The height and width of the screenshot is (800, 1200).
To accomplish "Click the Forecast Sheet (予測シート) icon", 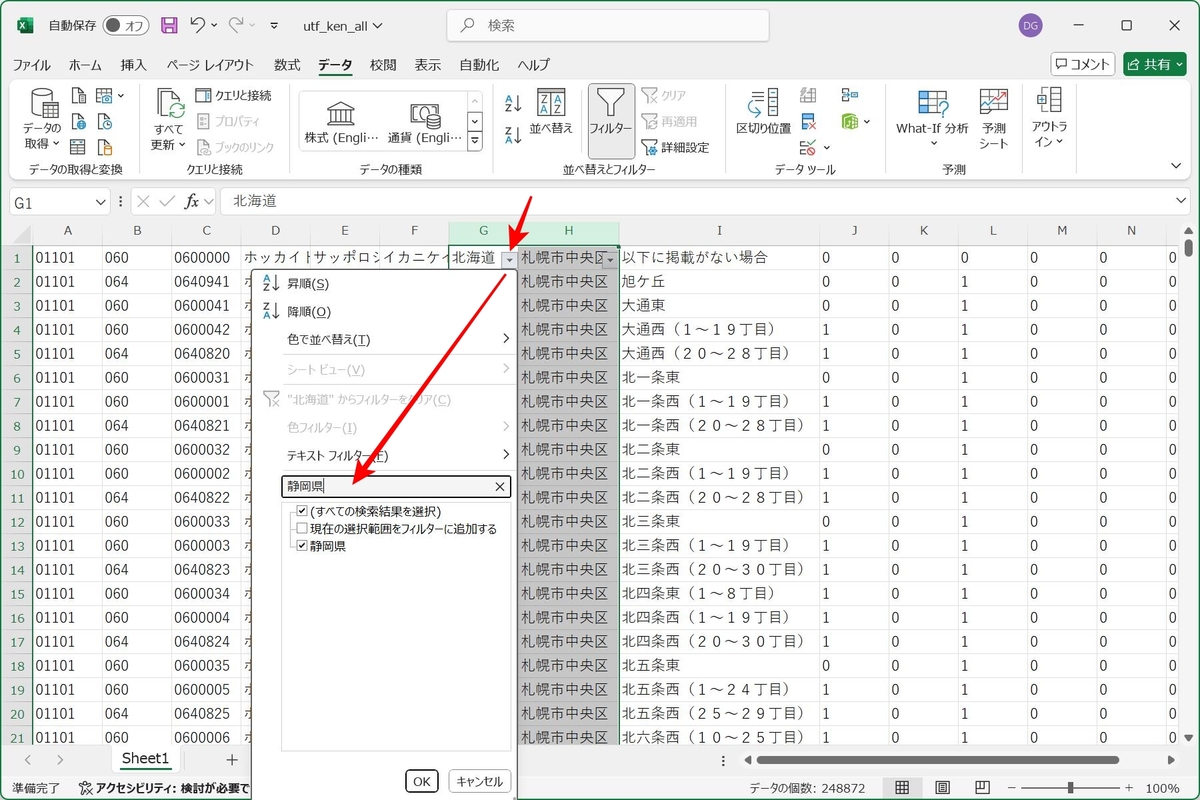I will 994,119.
